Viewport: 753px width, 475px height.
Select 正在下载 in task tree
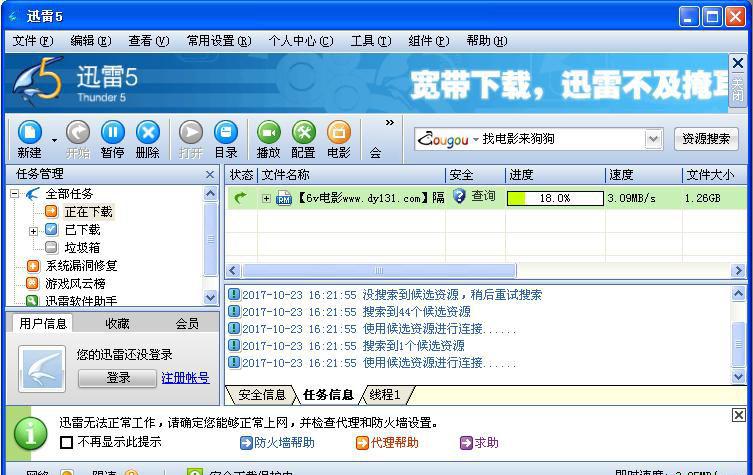(x=88, y=212)
